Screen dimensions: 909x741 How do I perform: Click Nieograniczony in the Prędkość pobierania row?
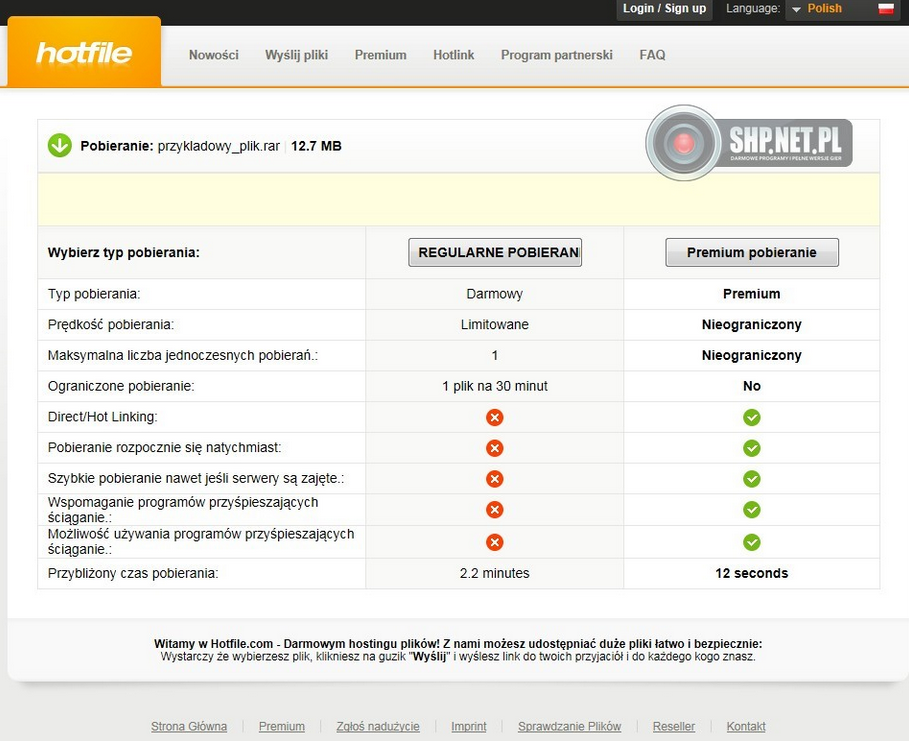[752, 325]
